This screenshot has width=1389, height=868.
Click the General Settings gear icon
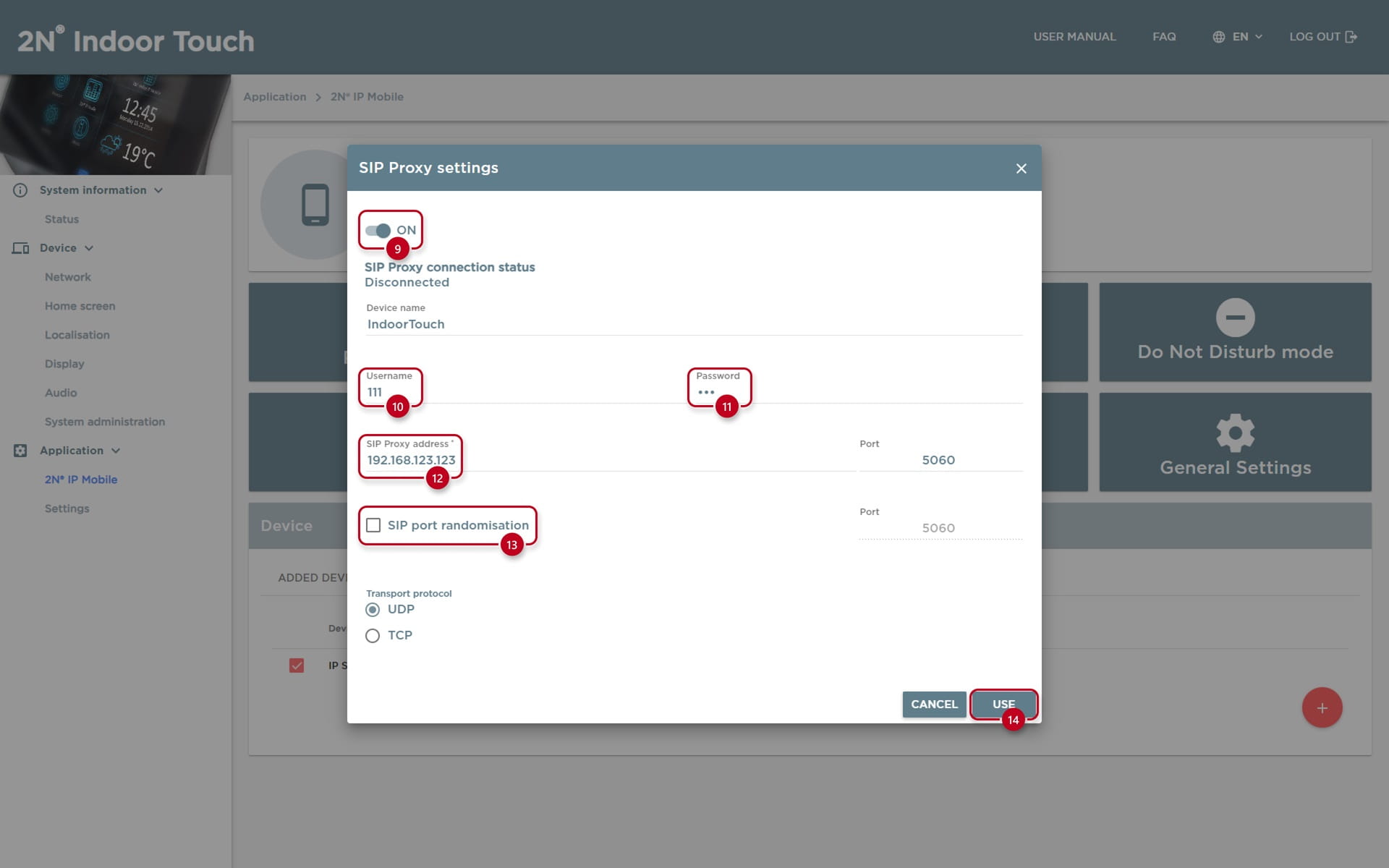(x=1235, y=433)
